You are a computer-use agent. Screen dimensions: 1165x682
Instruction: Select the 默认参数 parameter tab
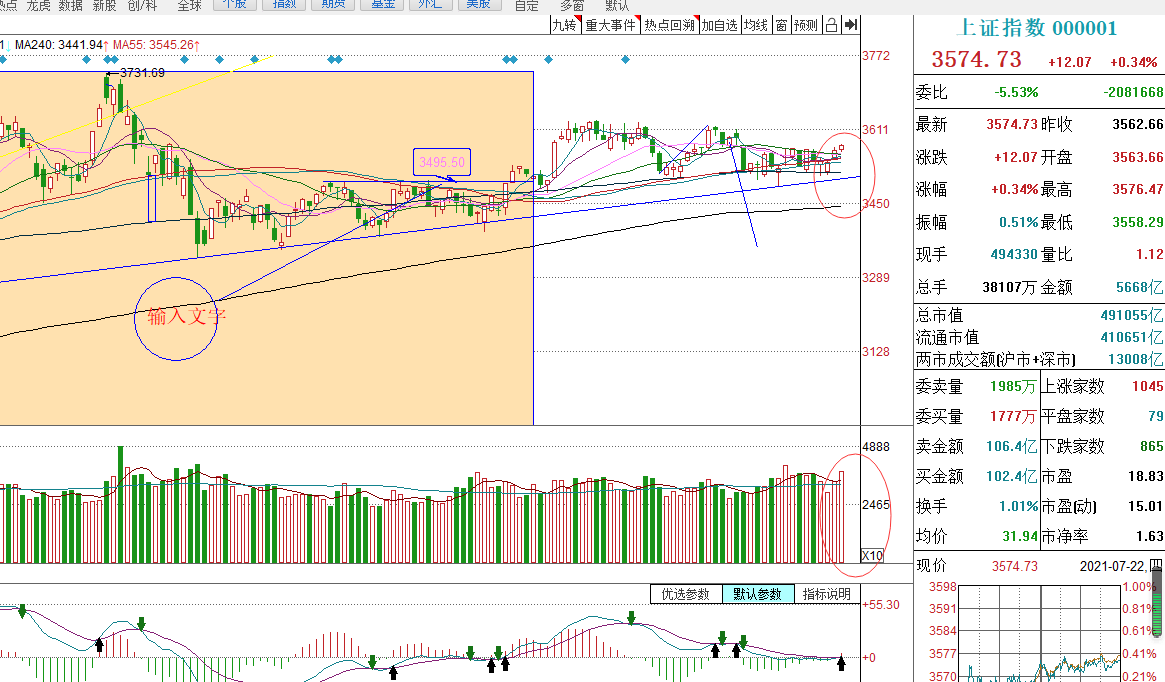(758, 594)
